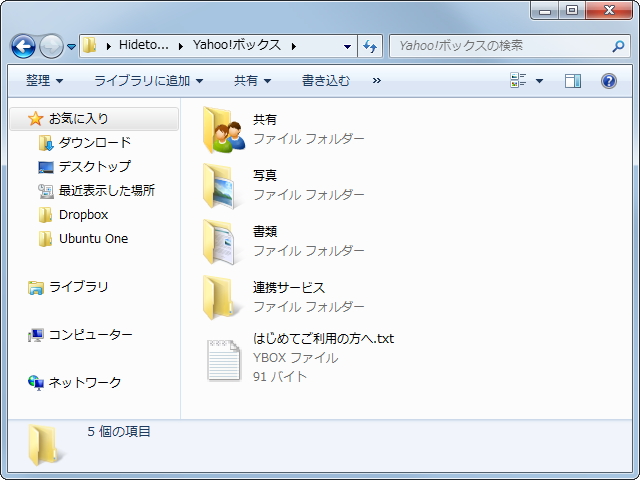Click the コンピューター icon
The height and width of the screenshot is (480, 640).
tap(36, 335)
